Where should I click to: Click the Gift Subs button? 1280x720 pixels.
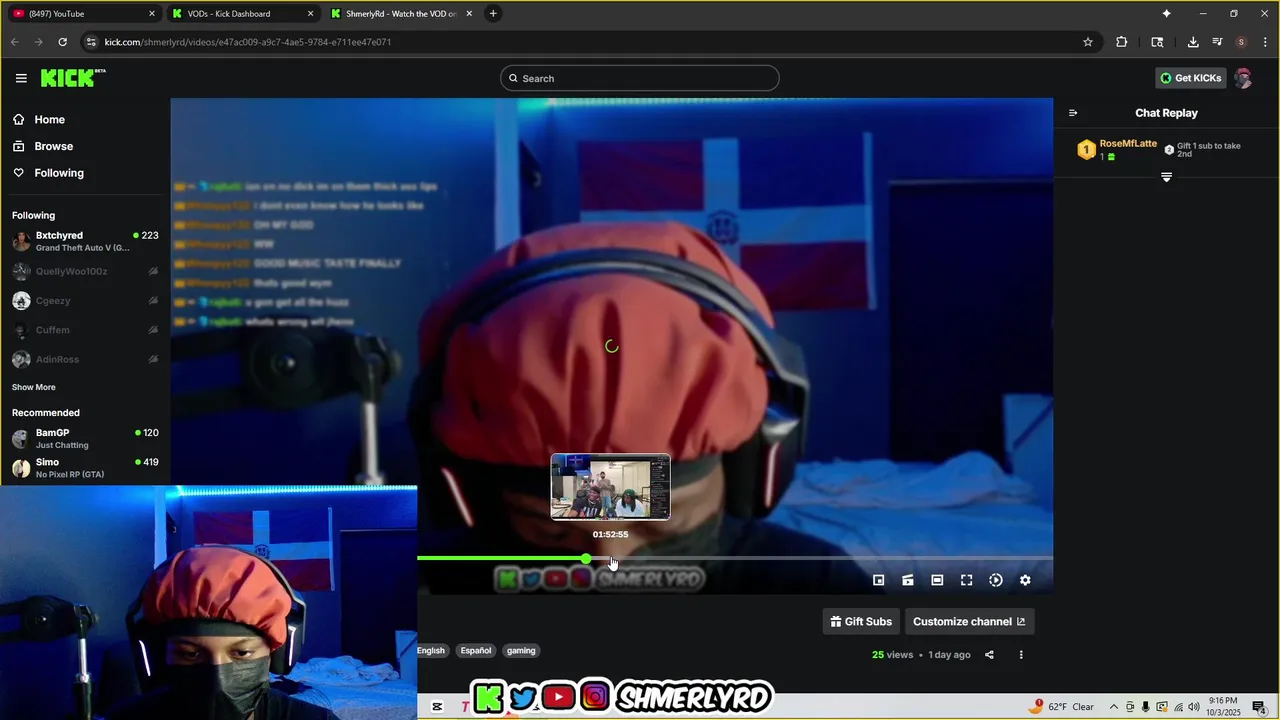(x=861, y=621)
